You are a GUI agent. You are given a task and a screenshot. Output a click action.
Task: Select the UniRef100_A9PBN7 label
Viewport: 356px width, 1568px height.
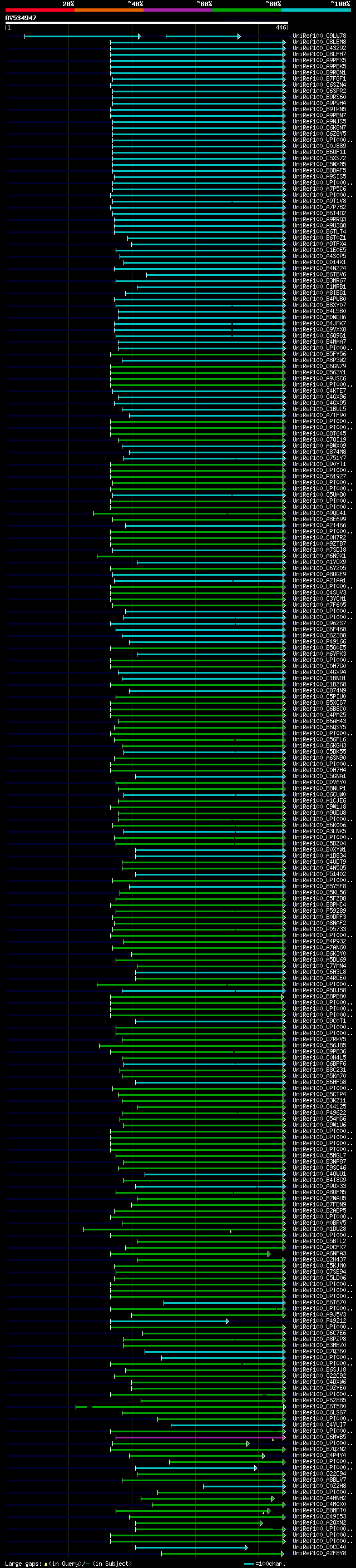(x=319, y=116)
